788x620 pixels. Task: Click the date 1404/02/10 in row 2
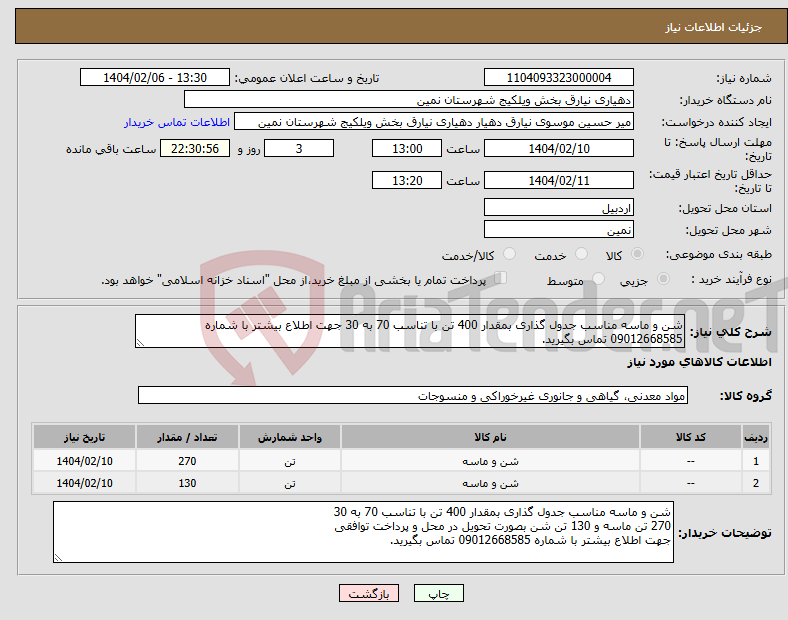tap(84, 483)
